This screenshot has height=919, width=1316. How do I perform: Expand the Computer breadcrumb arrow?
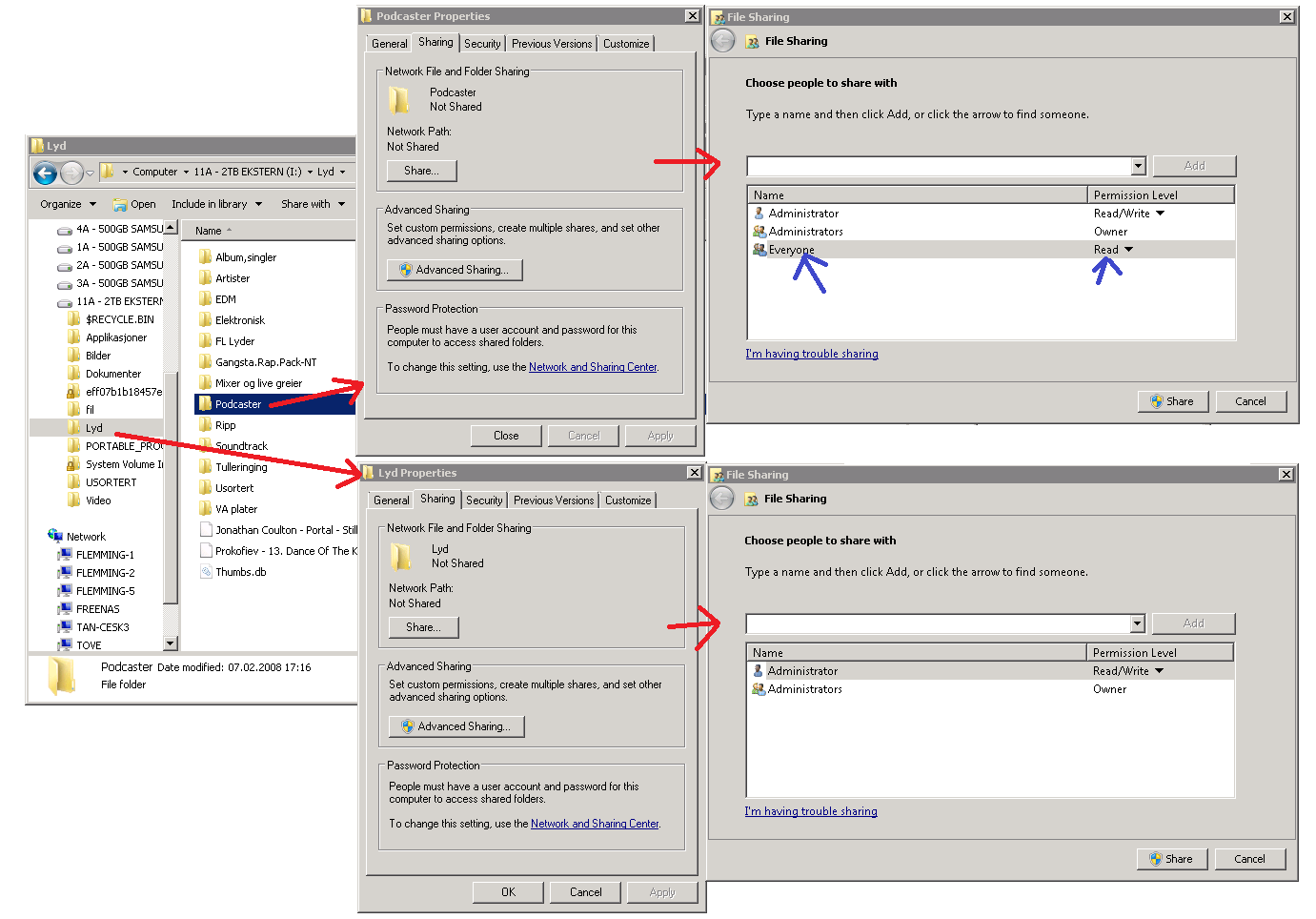click(186, 173)
